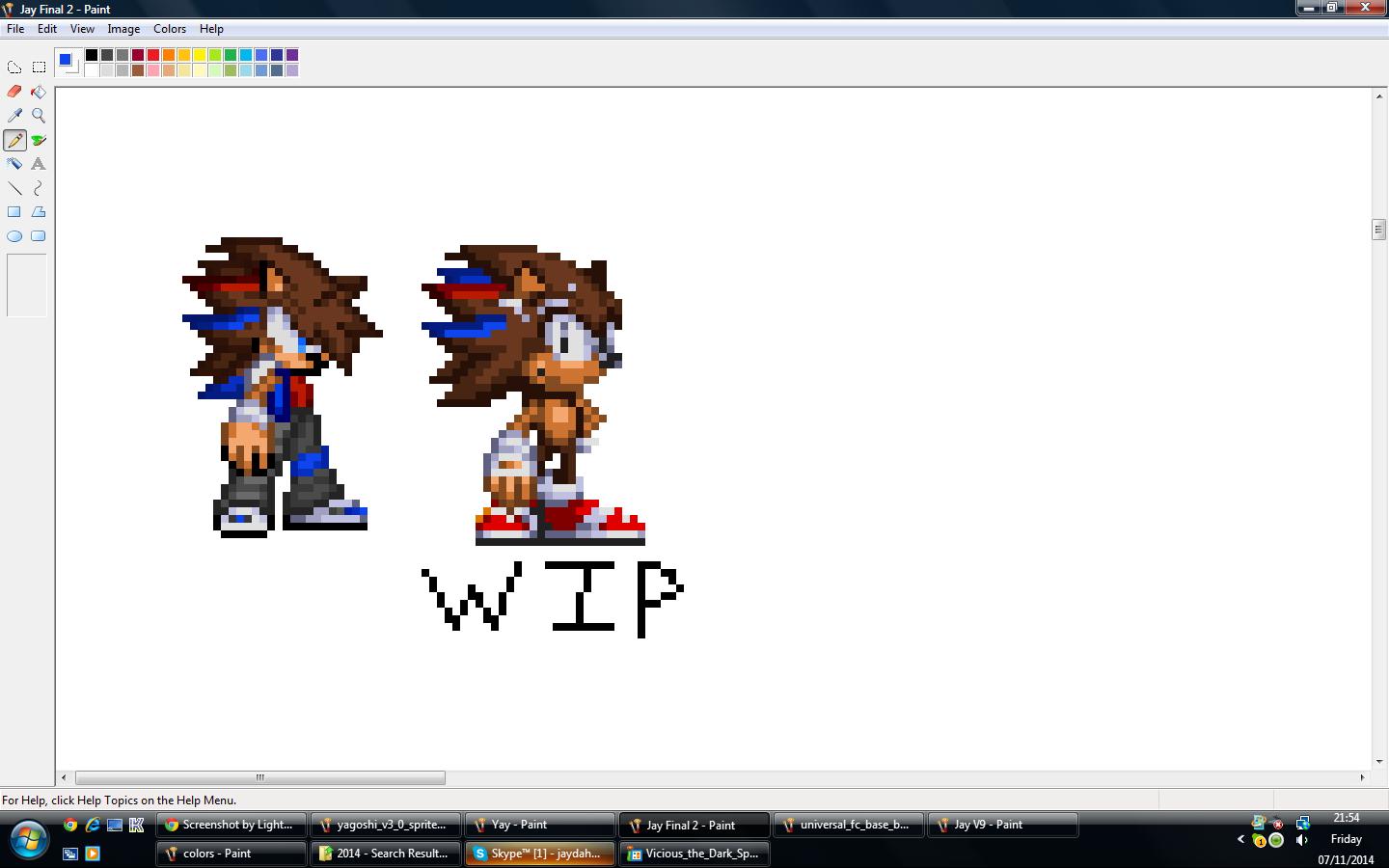Activate the Pick Color eyedropper
The width and height of the screenshot is (1389, 868).
pos(14,116)
